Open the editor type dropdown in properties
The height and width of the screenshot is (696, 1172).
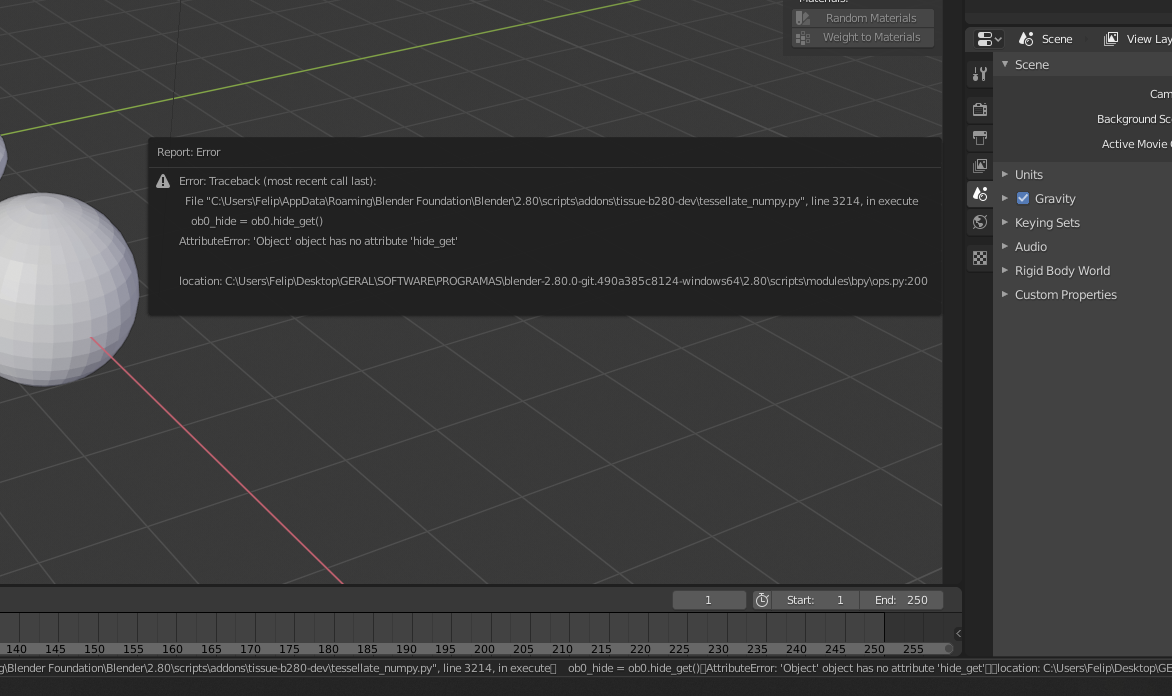click(989, 39)
